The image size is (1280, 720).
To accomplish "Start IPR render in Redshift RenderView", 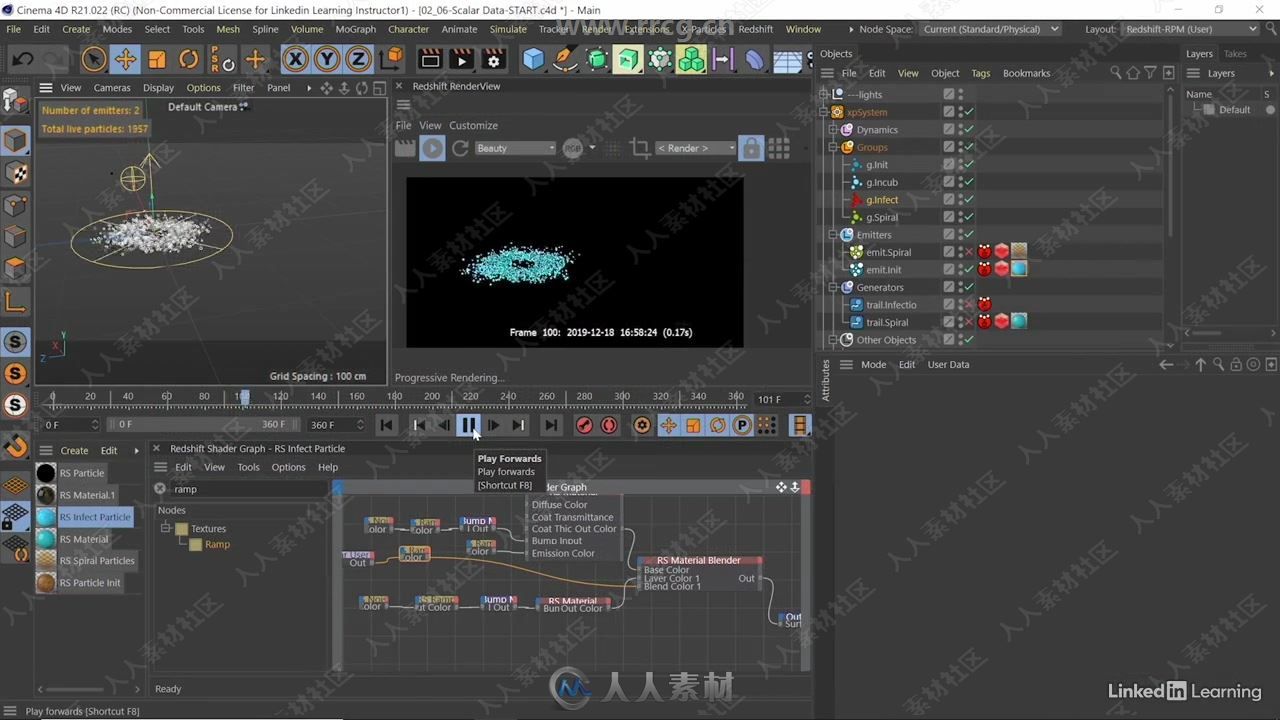I will click(432, 148).
